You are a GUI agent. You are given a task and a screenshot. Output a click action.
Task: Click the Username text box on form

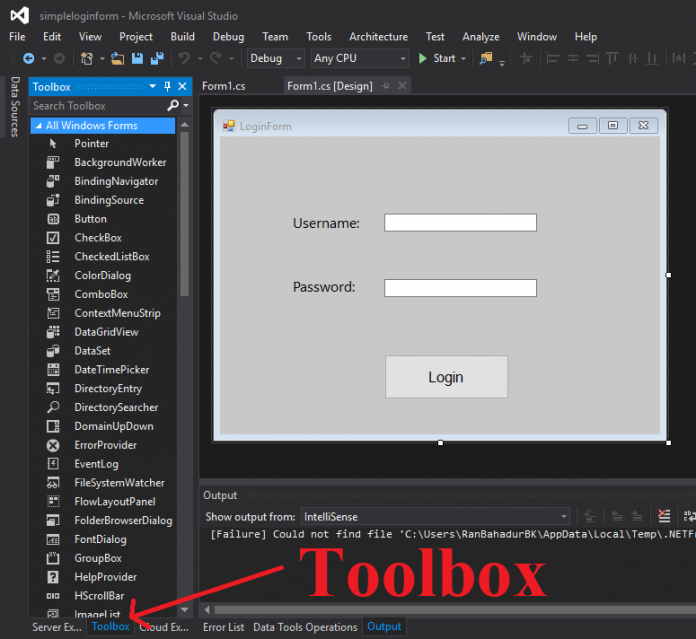(460, 223)
